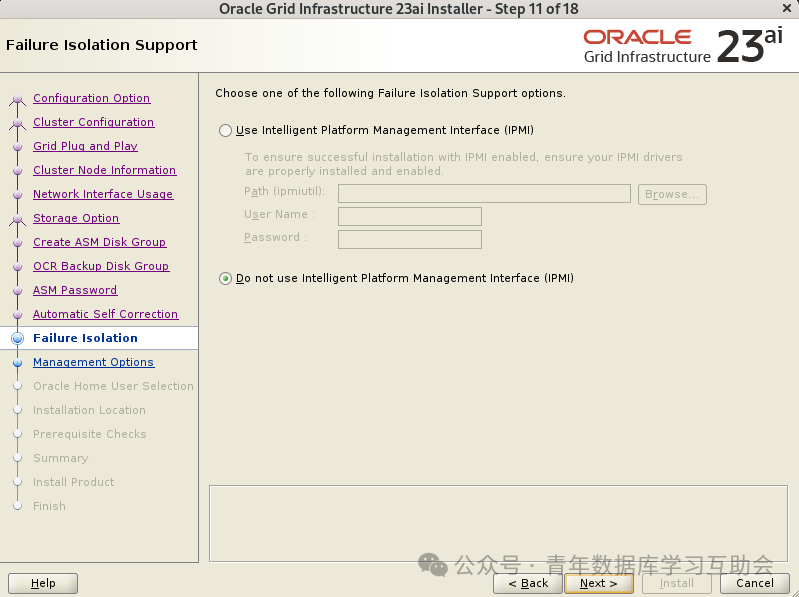This screenshot has height=597, width=799.
Task: Click the Prerequisite Checks step text
Action: coord(90,433)
